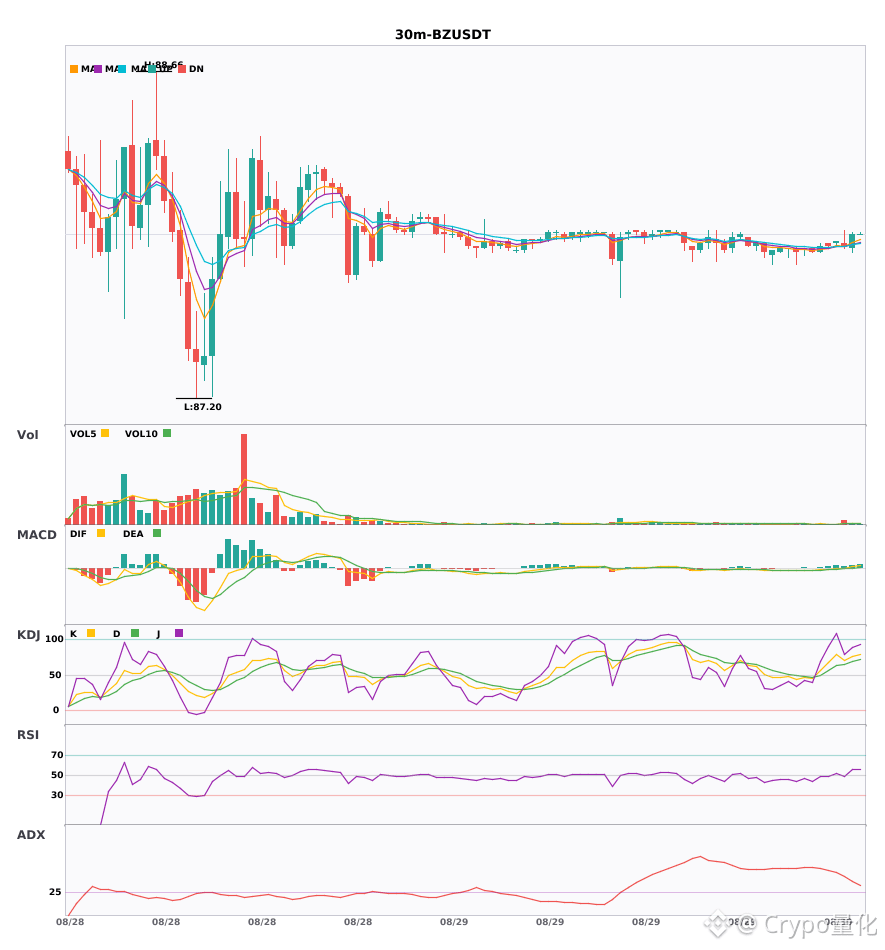Click the green D legend swatch
The image size is (885, 950).
tap(135, 633)
